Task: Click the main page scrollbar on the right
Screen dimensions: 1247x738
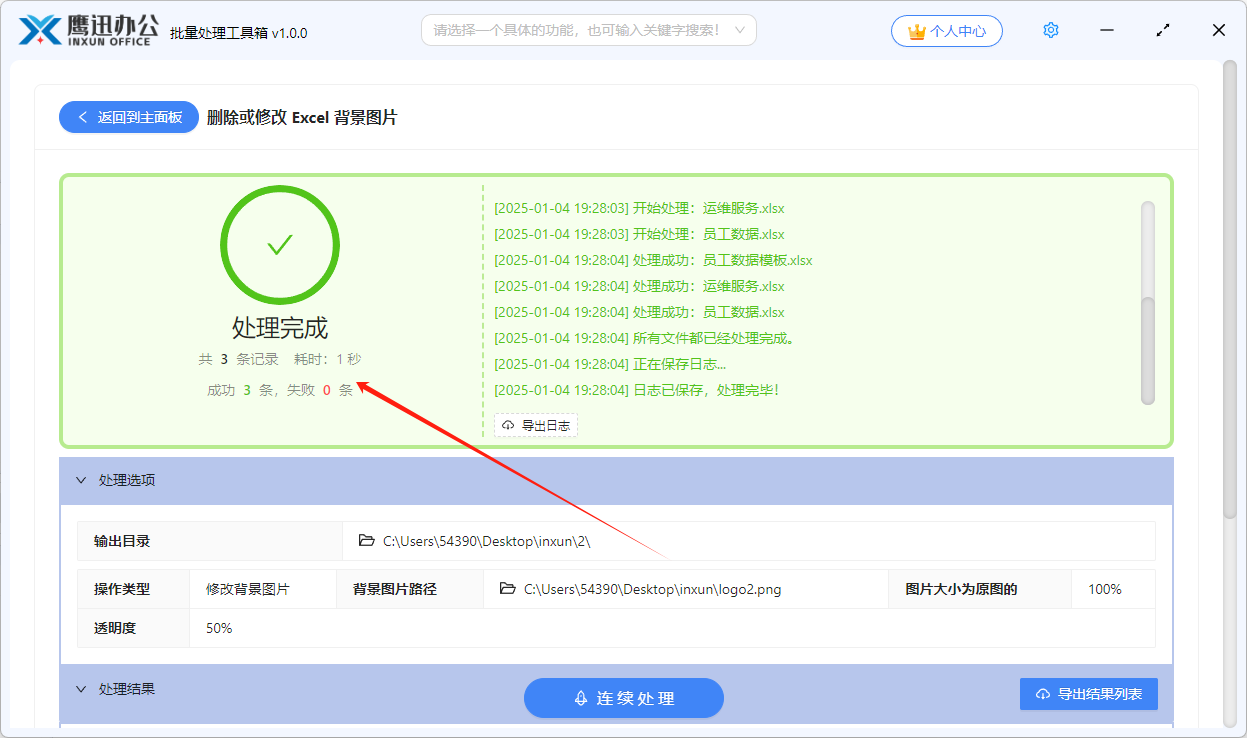Action: pyautogui.click(x=1229, y=290)
